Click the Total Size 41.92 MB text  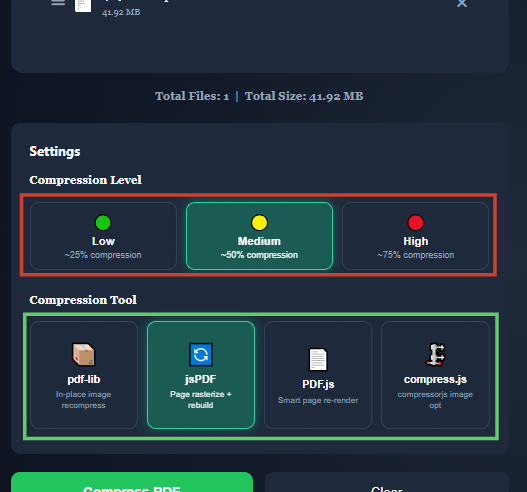click(304, 96)
